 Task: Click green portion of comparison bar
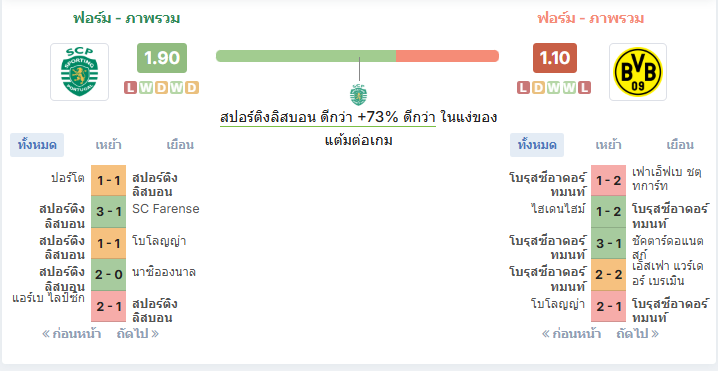306,56
